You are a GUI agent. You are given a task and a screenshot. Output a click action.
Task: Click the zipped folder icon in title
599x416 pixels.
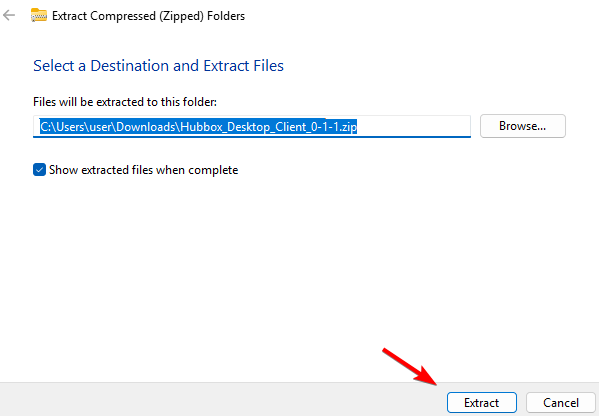[39, 15]
